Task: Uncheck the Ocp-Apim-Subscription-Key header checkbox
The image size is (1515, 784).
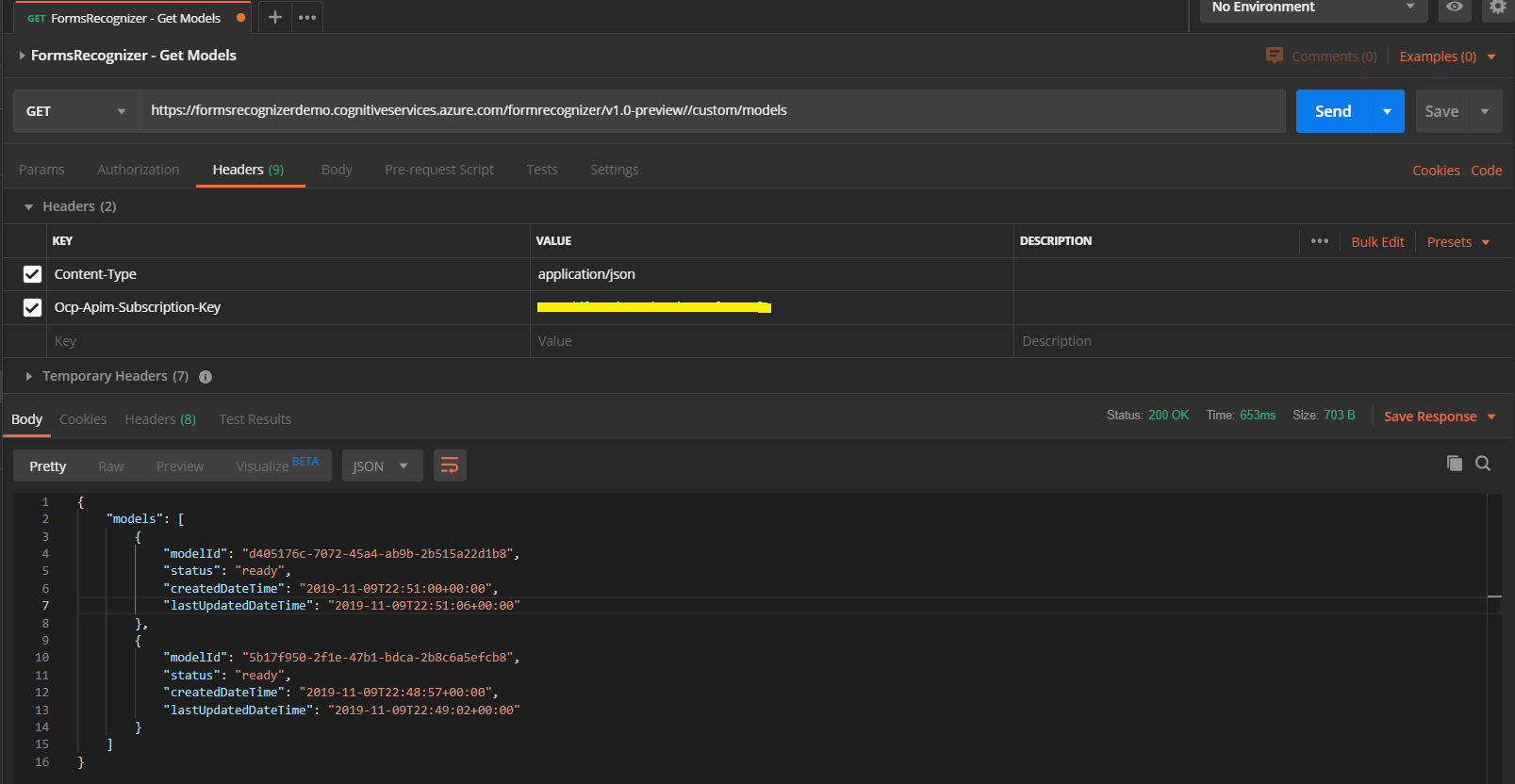Action: click(32, 307)
